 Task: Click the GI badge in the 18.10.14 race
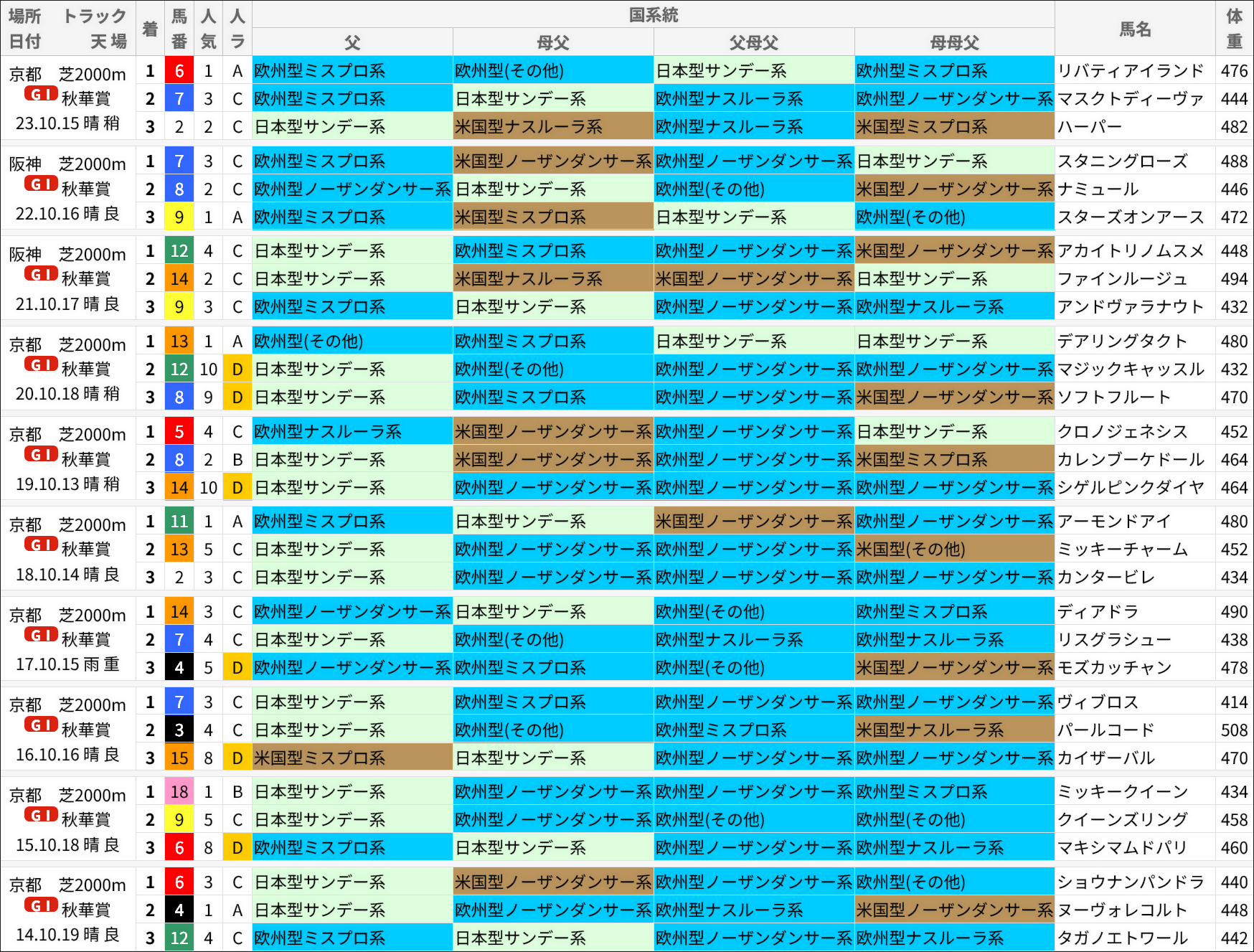point(41,544)
